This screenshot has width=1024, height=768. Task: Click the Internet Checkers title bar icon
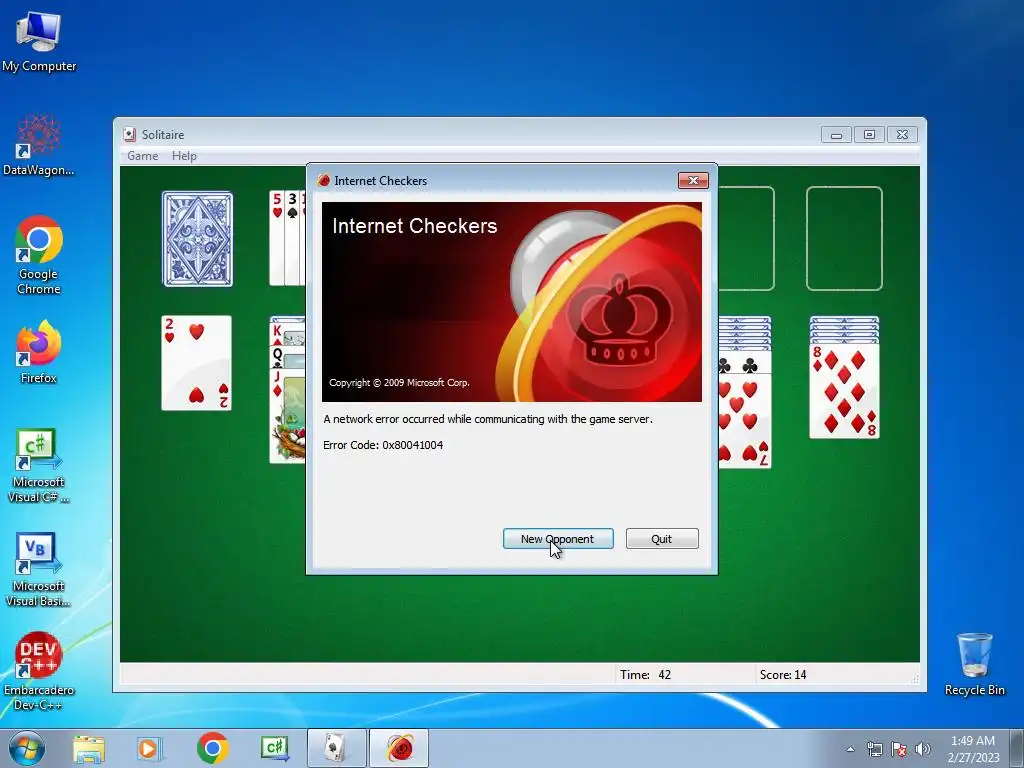pyautogui.click(x=323, y=180)
